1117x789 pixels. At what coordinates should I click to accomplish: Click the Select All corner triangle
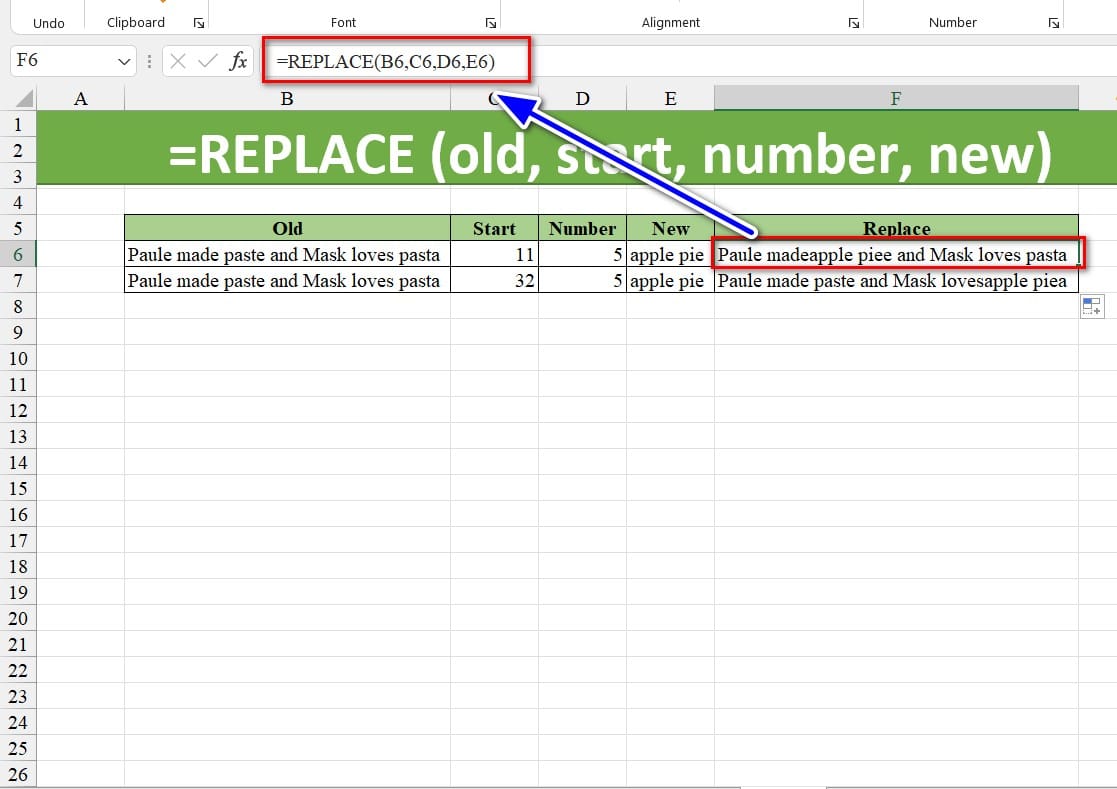coord(24,99)
